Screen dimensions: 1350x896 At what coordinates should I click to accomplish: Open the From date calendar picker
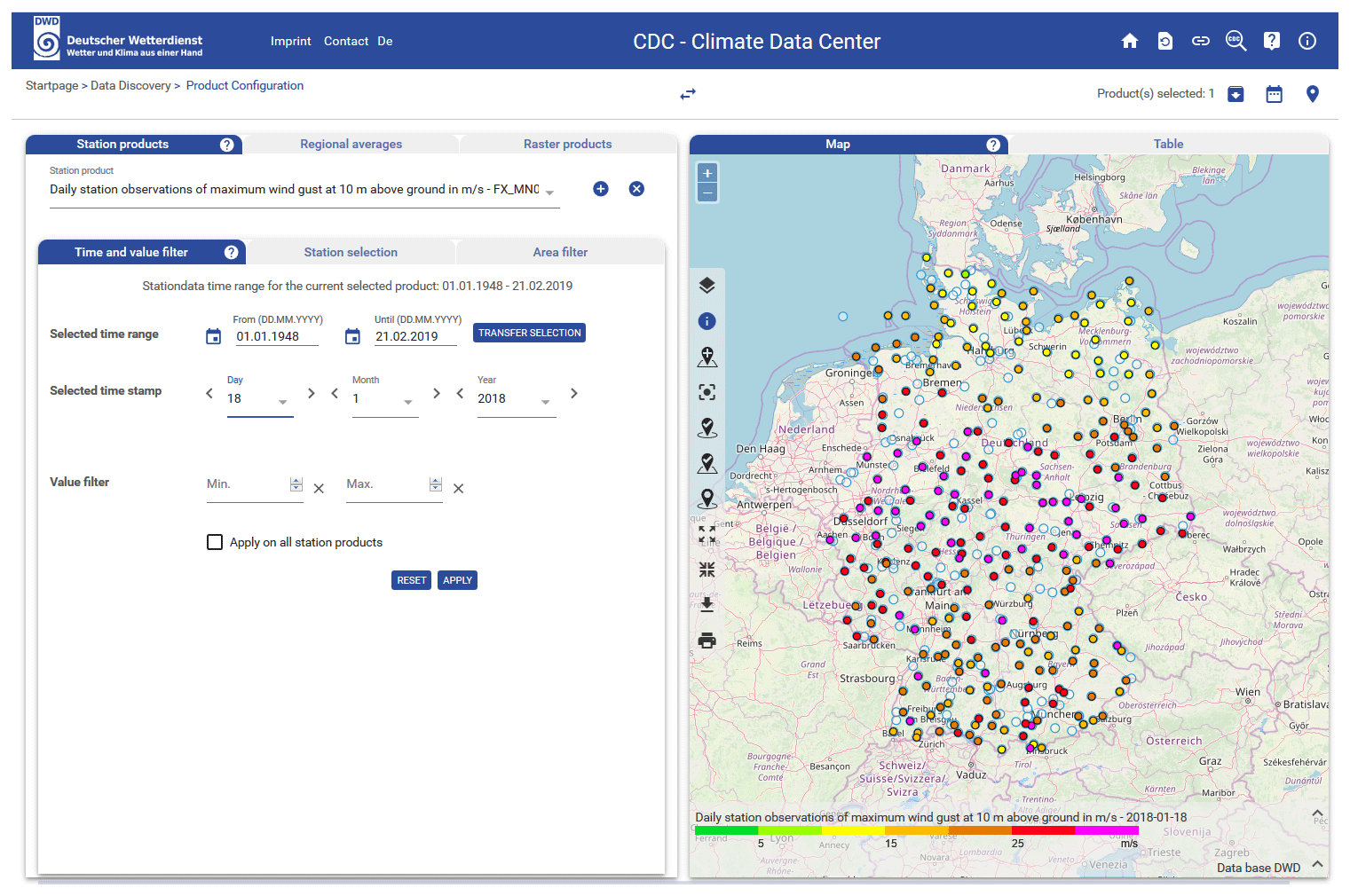[213, 336]
